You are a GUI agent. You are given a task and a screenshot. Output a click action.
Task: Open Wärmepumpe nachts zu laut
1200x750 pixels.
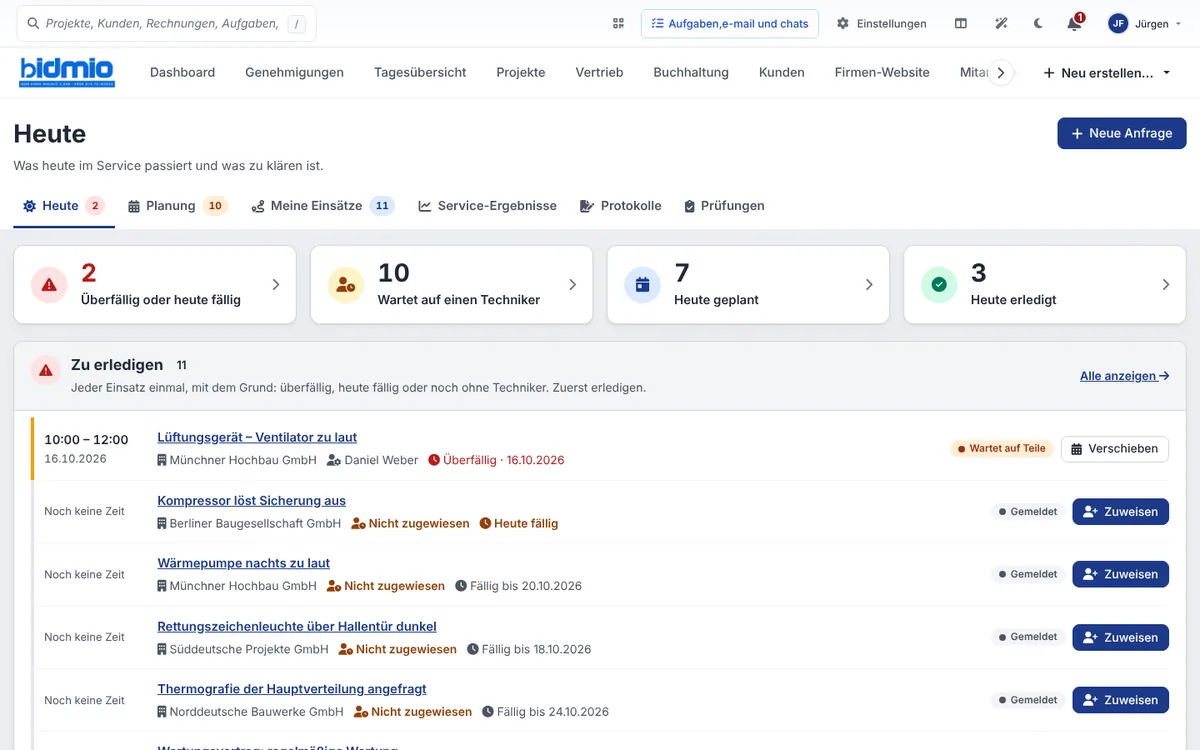click(244, 563)
